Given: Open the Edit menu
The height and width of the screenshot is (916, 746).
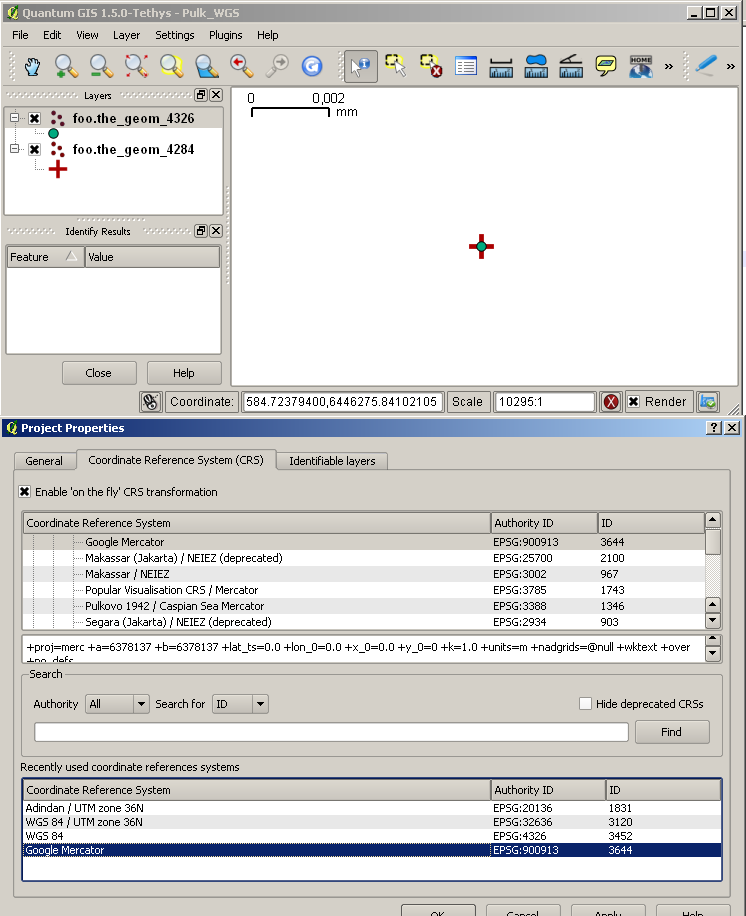Looking at the screenshot, I should pos(52,35).
